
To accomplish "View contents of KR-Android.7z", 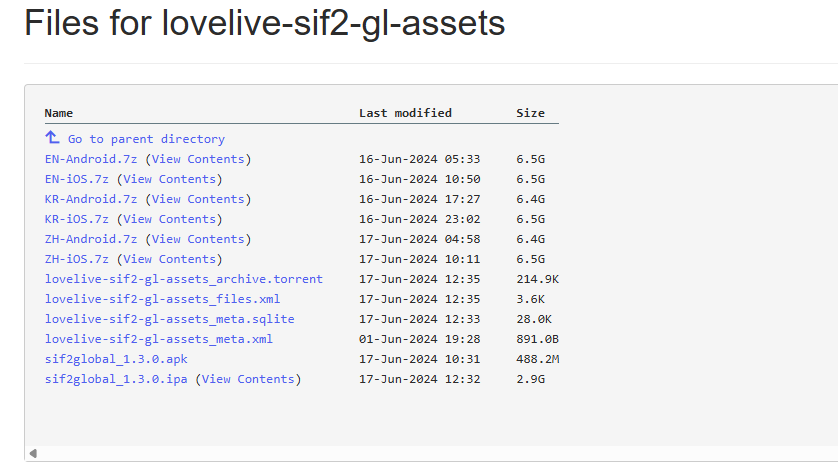I will coord(198,199).
